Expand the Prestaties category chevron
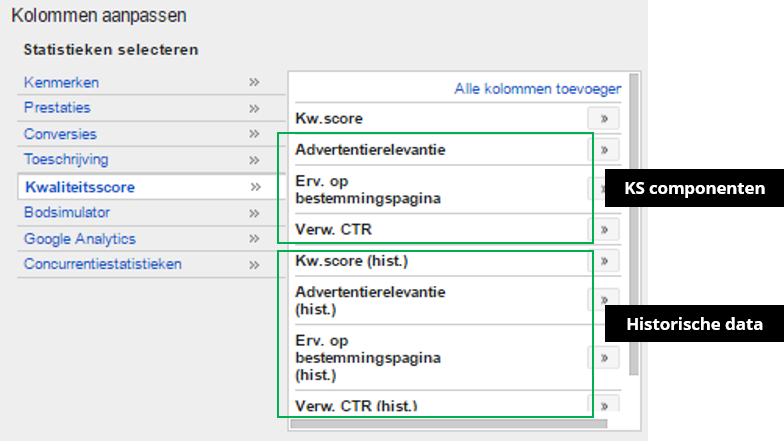This screenshot has width=784, height=441. coord(255,108)
